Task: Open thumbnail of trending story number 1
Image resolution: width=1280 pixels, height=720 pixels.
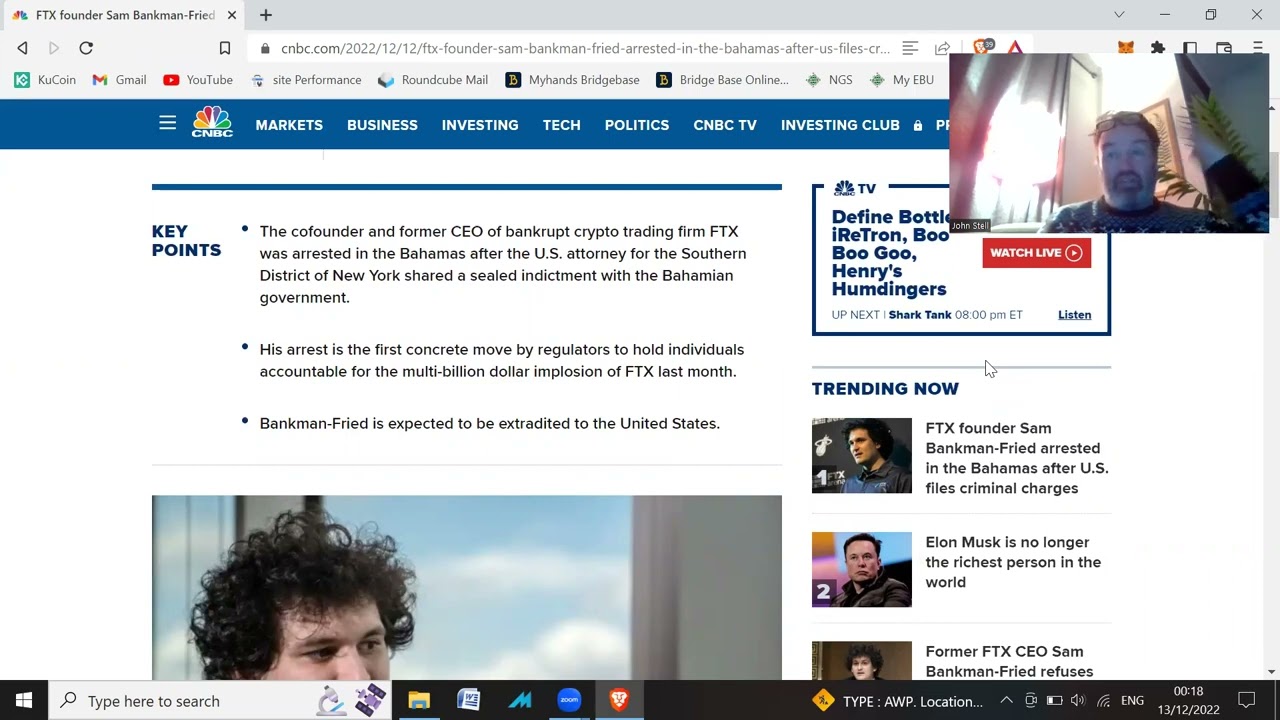Action: [862, 456]
